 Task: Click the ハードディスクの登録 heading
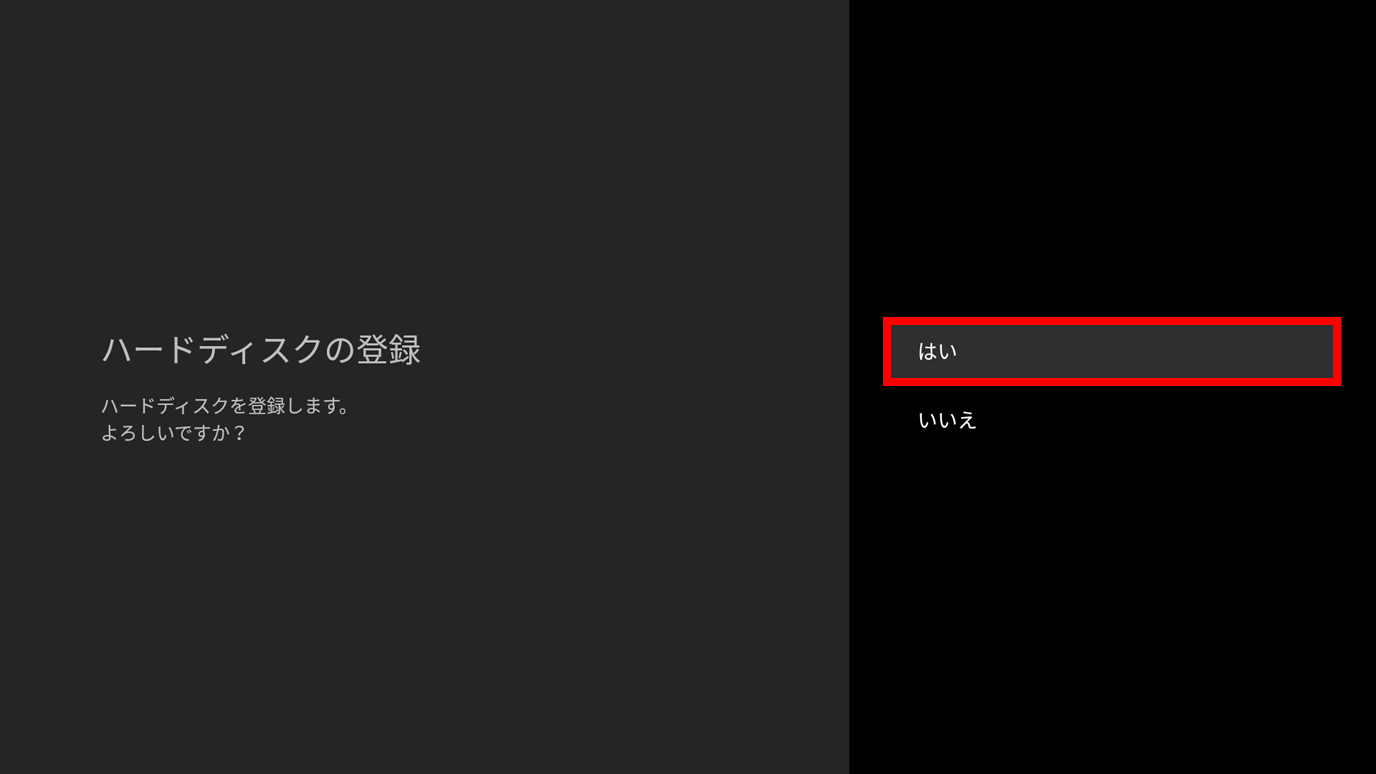(261, 350)
